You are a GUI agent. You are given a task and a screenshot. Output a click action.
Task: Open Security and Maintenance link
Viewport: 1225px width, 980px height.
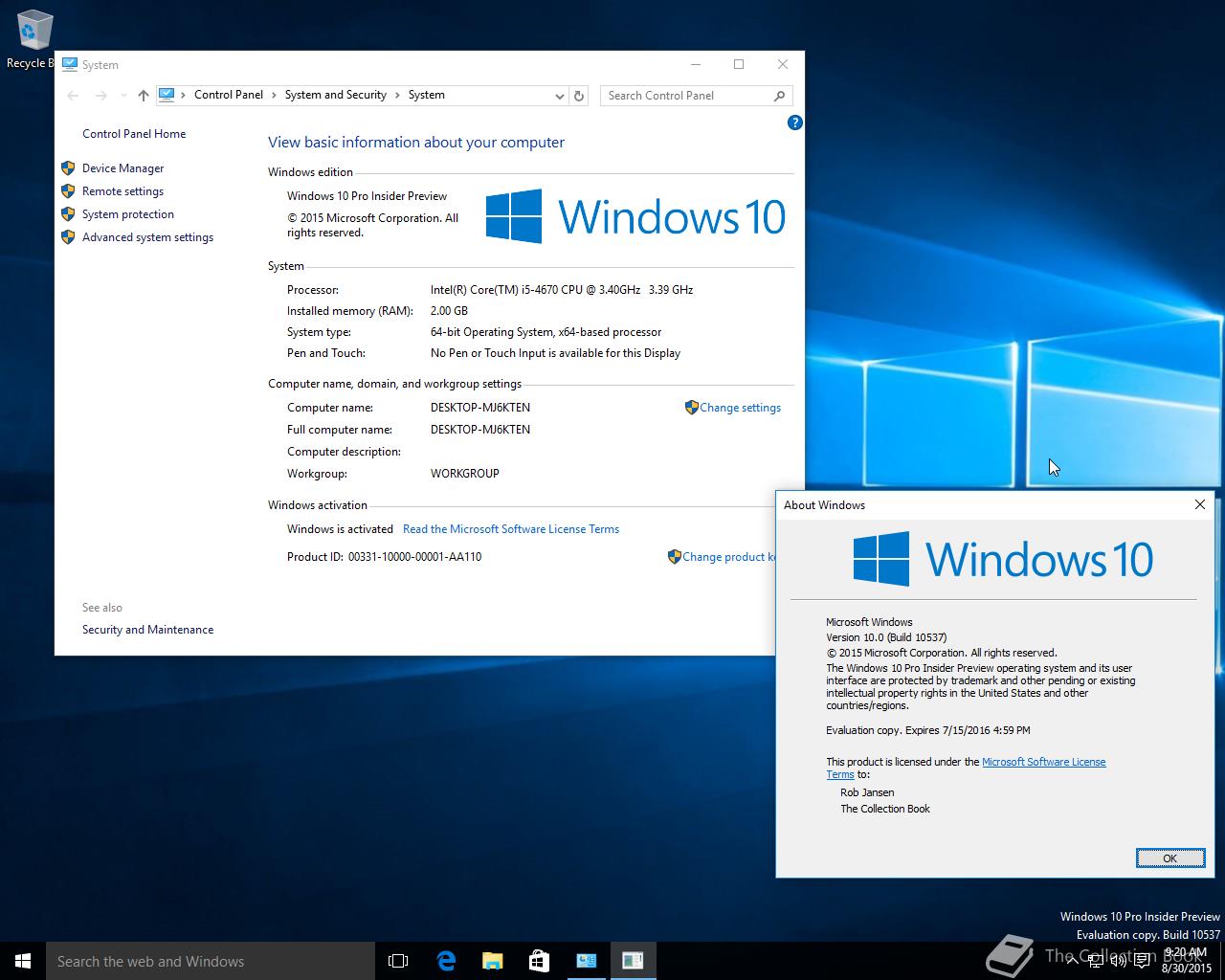(147, 630)
